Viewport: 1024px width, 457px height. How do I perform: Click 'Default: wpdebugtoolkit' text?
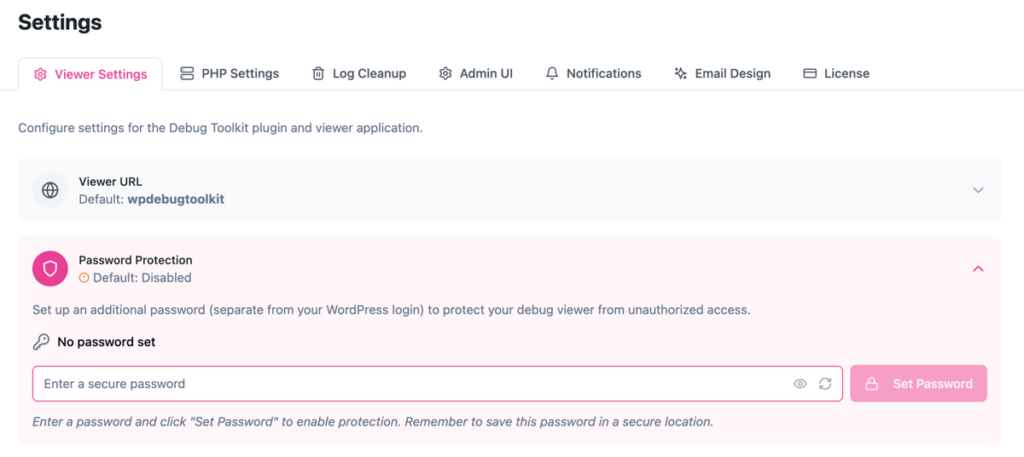(x=152, y=199)
